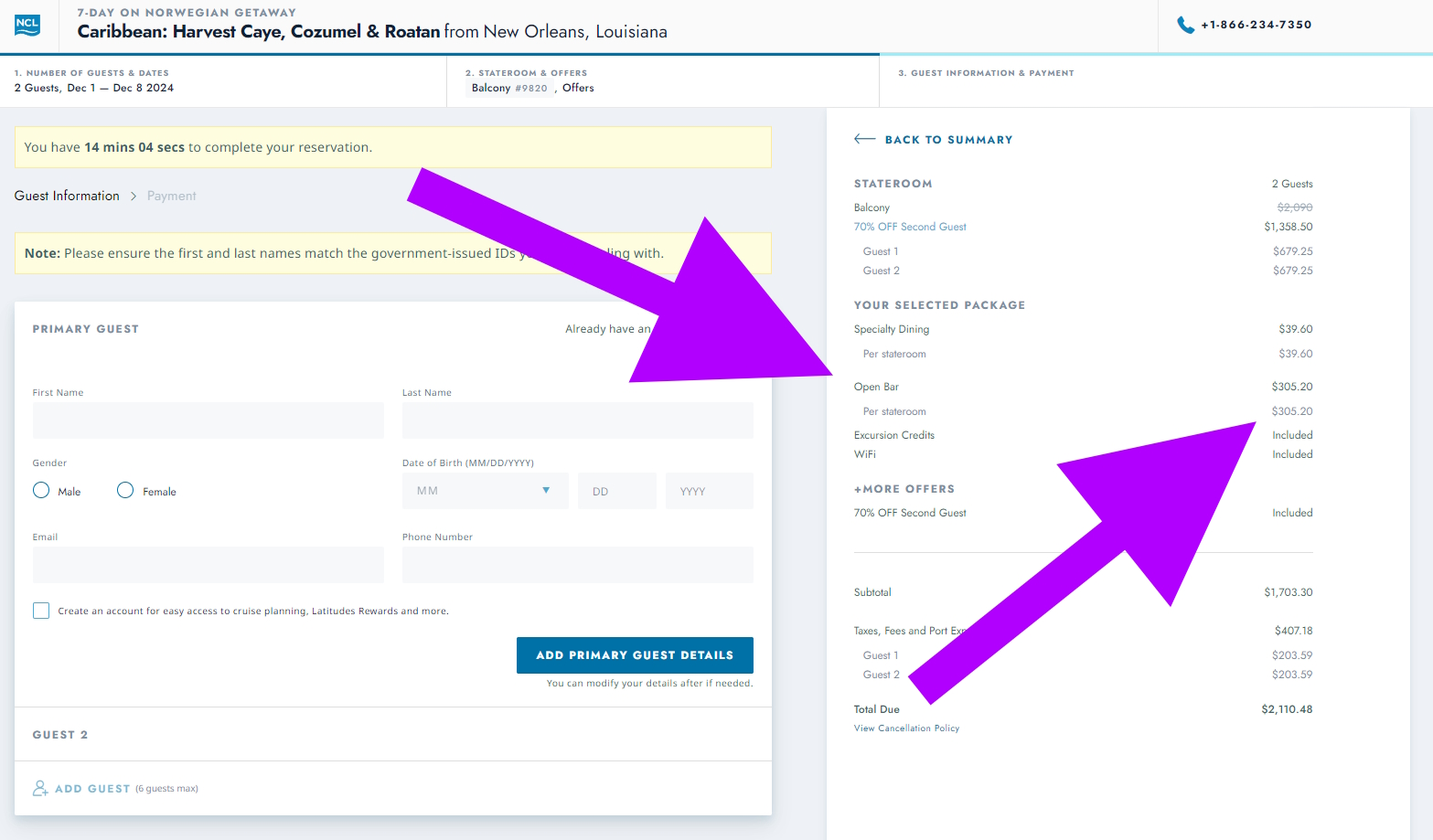This screenshot has height=840, width=1433.
Task: Click the add guest person icon
Action: pos(40,788)
